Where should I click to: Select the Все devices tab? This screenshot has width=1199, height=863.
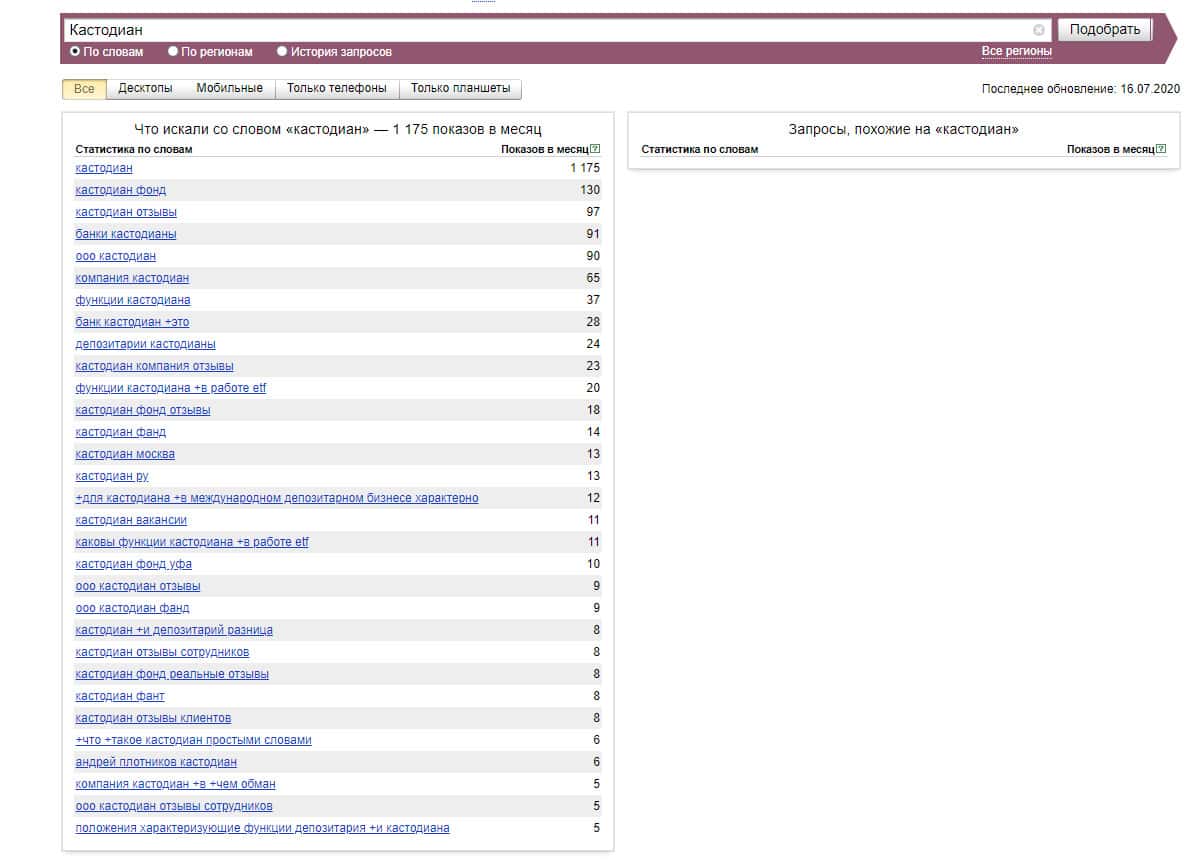84,89
